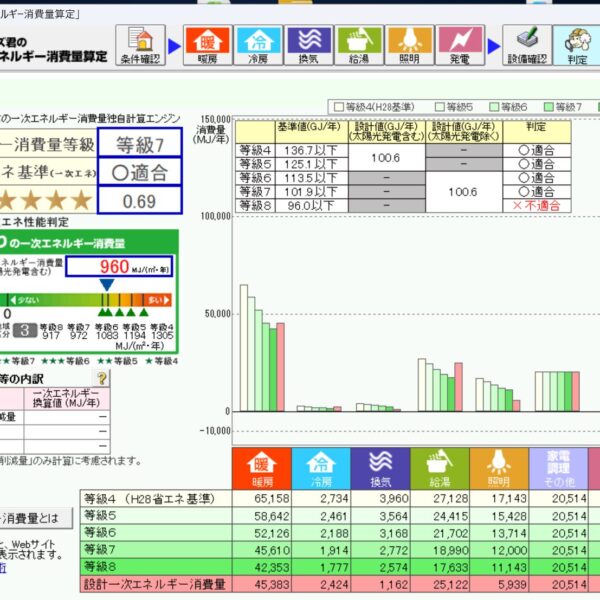The image size is (600, 600).
Task: Click the 等級7 result box
Action: [140, 143]
